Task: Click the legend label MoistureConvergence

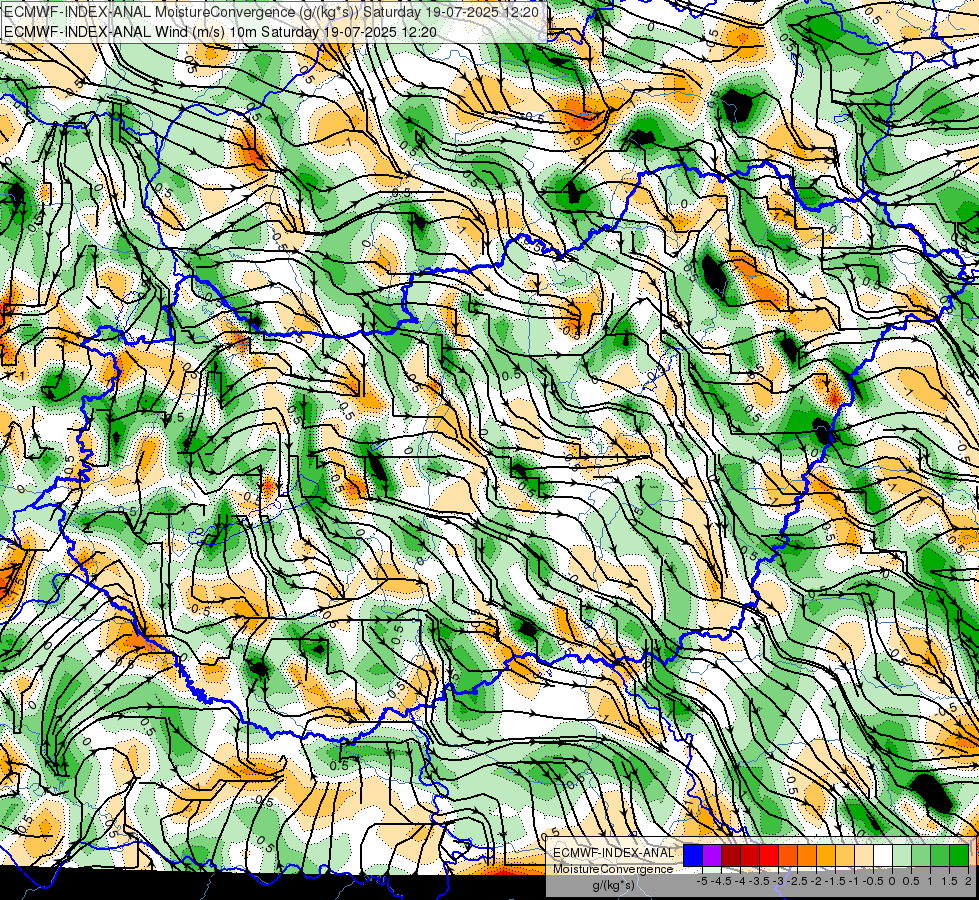Action: coord(613,869)
